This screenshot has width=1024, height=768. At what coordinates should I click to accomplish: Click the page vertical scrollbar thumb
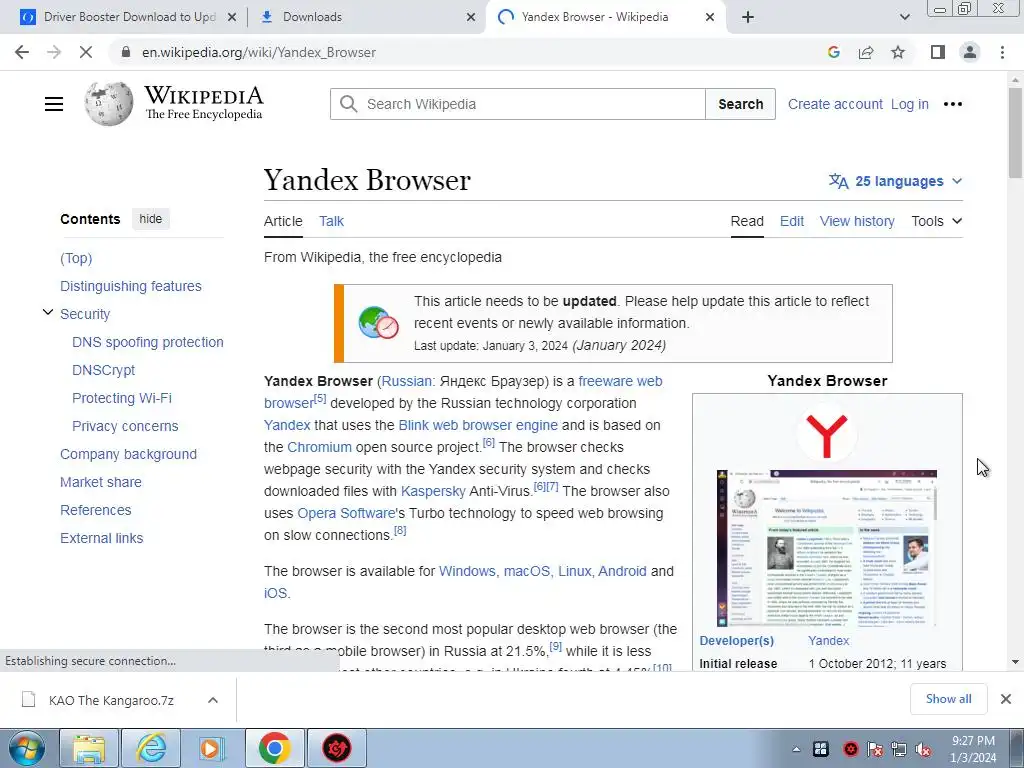[1015, 131]
